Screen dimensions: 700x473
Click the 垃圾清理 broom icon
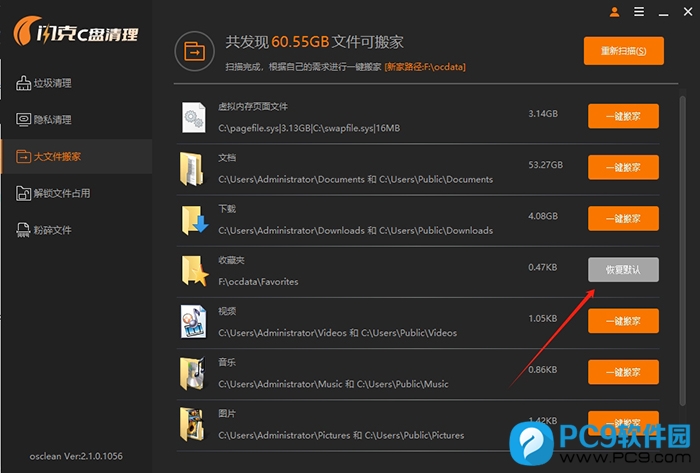(x=23, y=83)
